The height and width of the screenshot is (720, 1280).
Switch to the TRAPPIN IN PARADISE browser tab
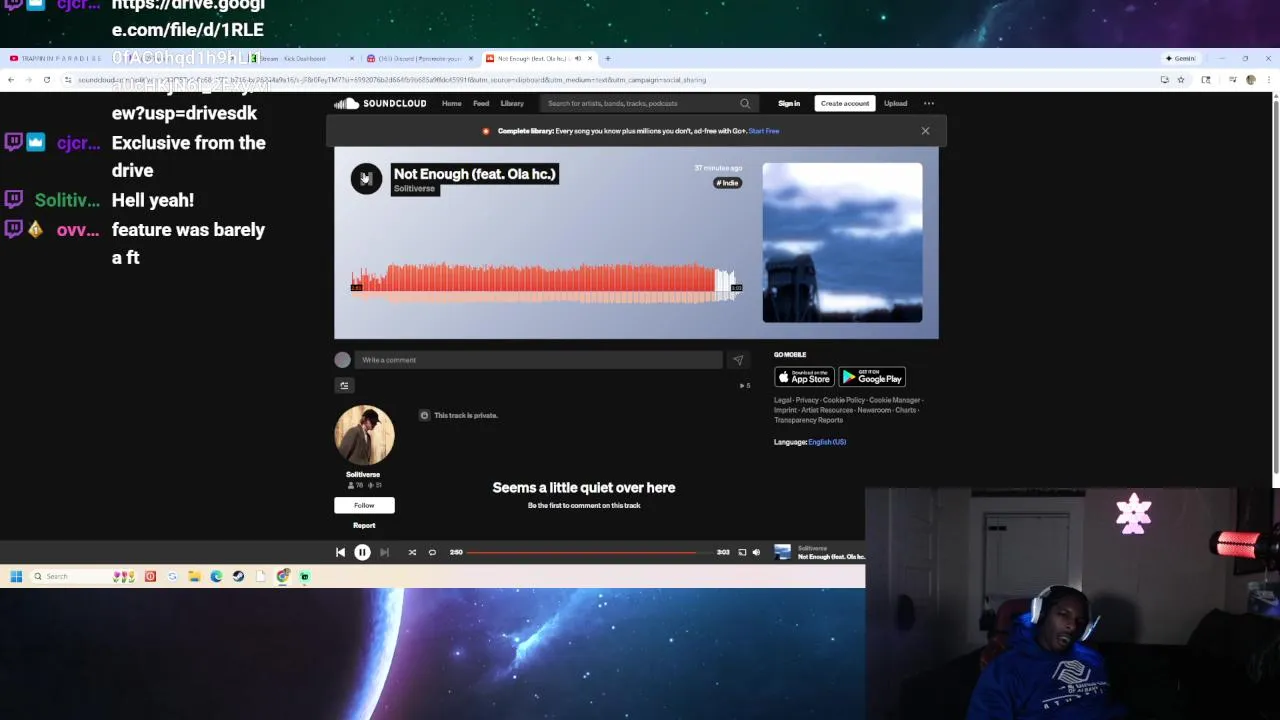(x=60, y=58)
